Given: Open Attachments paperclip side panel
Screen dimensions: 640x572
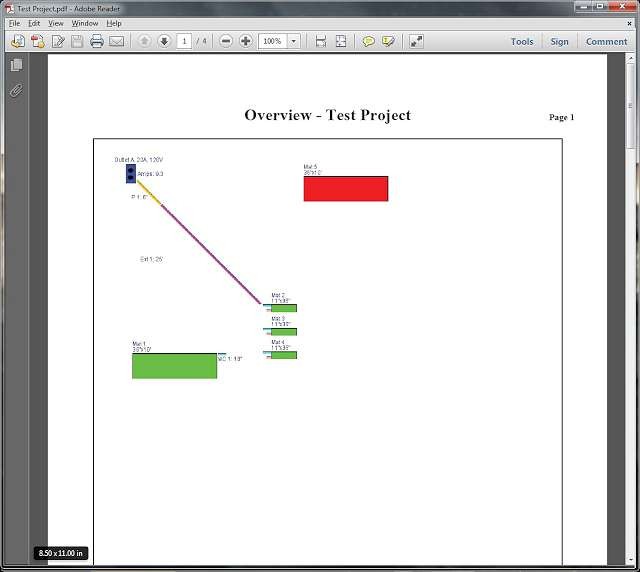Looking at the screenshot, I should [16, 91].
